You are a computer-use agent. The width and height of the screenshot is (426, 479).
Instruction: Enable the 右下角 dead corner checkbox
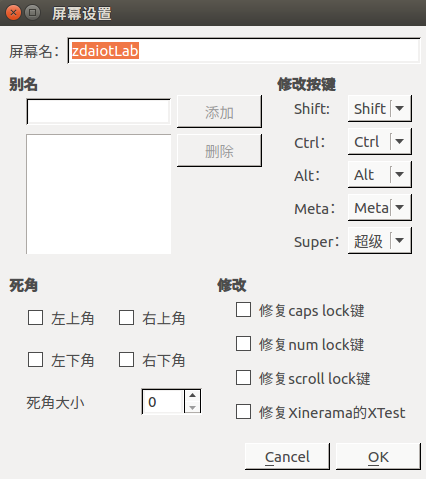coord(126,359)
